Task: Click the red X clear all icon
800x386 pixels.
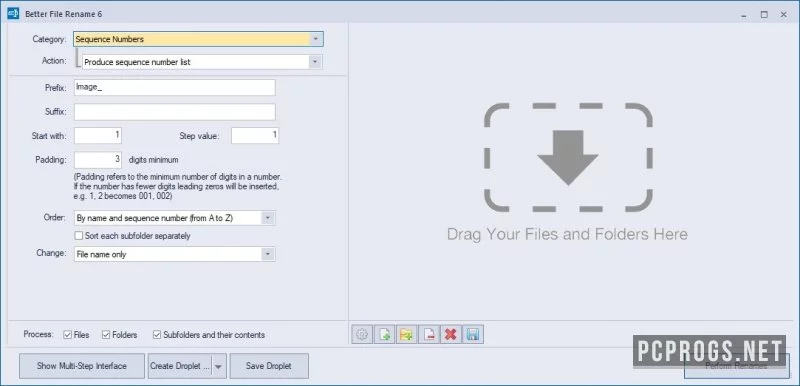Action: coord(451,334)
